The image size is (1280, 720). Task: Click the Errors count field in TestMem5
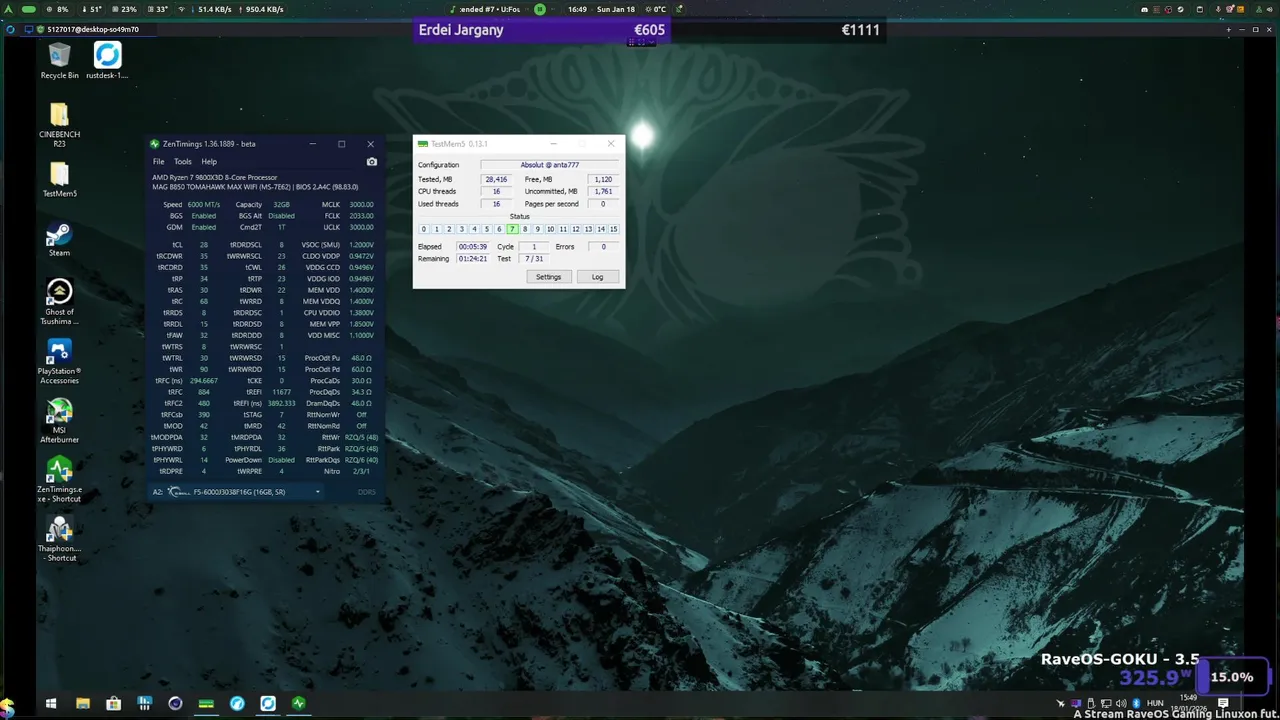(x=602, y=246)
